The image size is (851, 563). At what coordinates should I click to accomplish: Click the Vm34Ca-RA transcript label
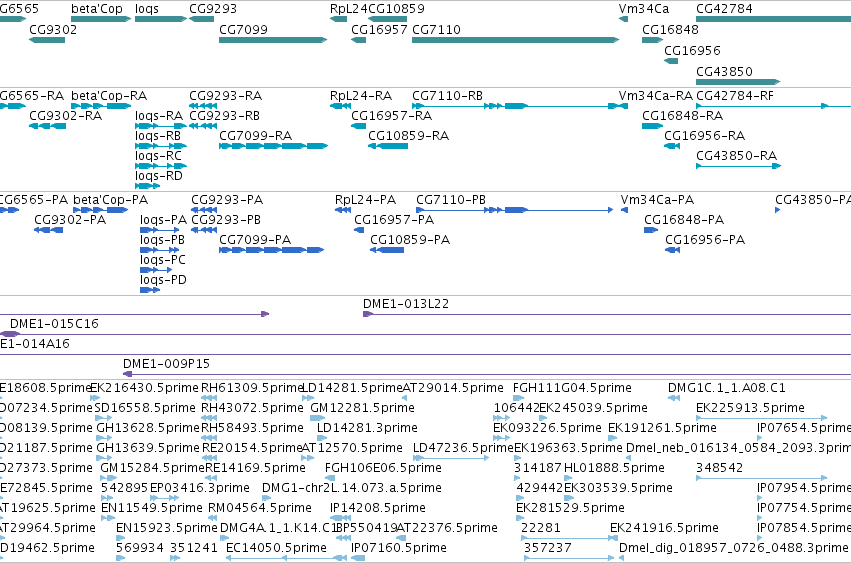(656, 96)
